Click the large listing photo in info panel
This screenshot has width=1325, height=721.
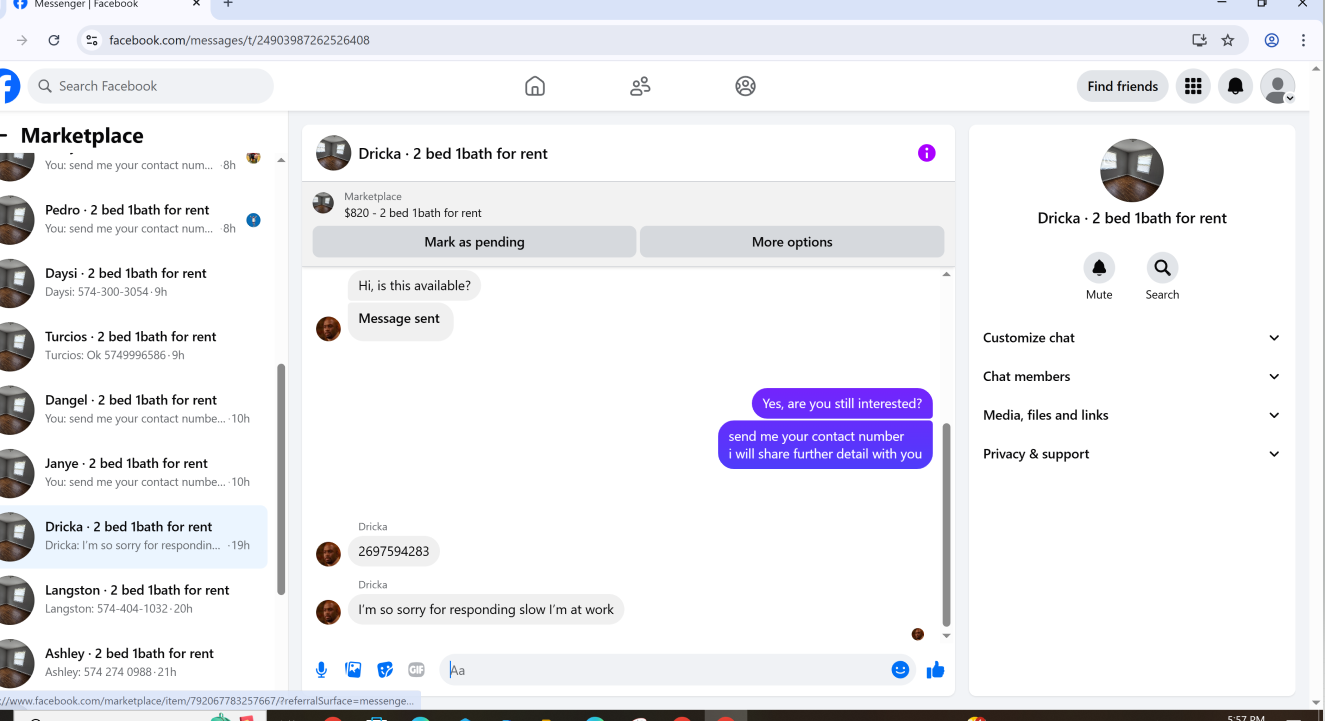[1132, 170]
